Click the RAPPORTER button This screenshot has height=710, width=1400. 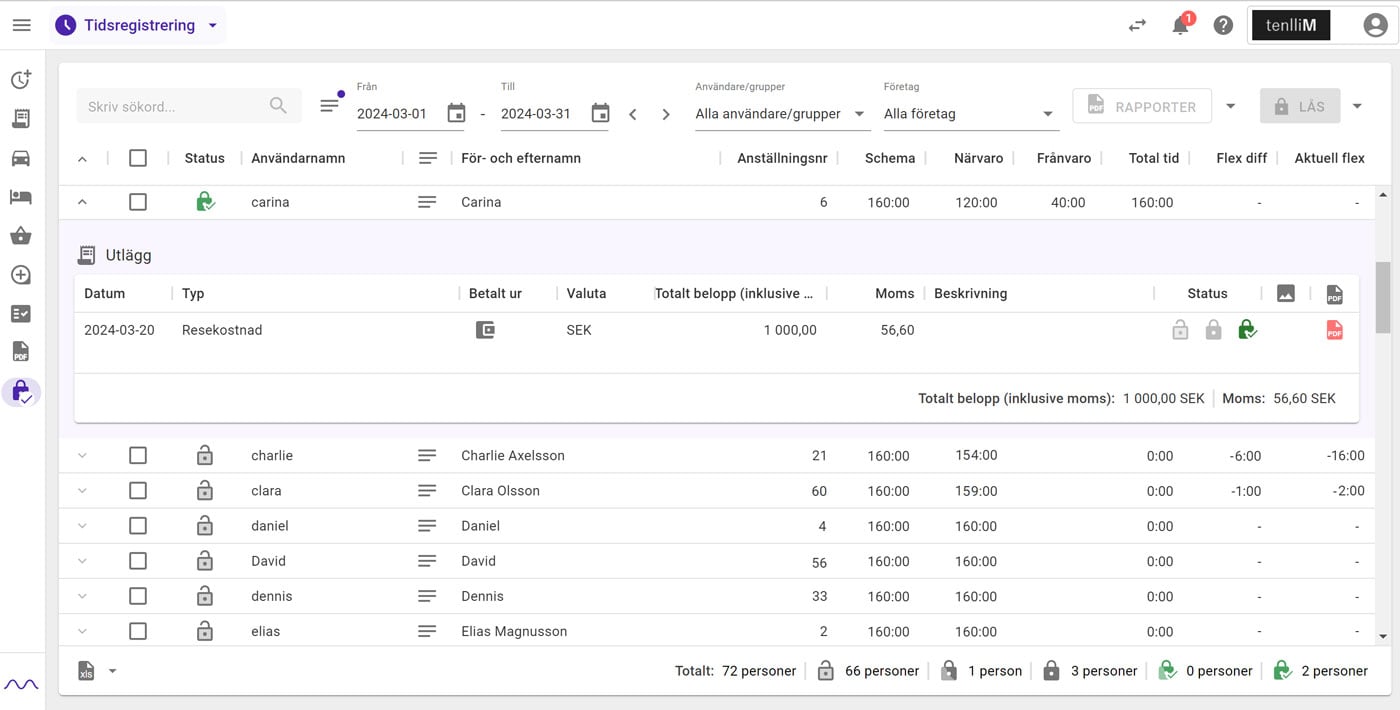(1142, 106)
